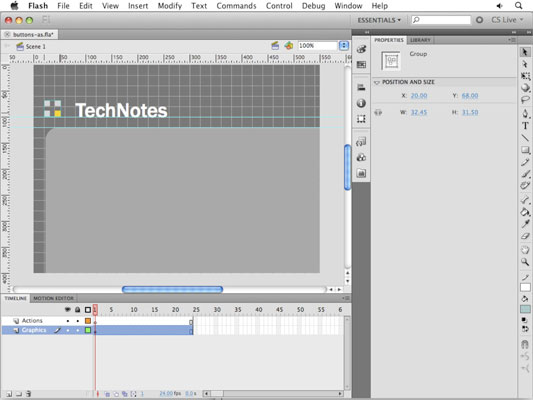Click the fill color swatch in toolbar
533x400 pixels.
[x=525, y=309]
